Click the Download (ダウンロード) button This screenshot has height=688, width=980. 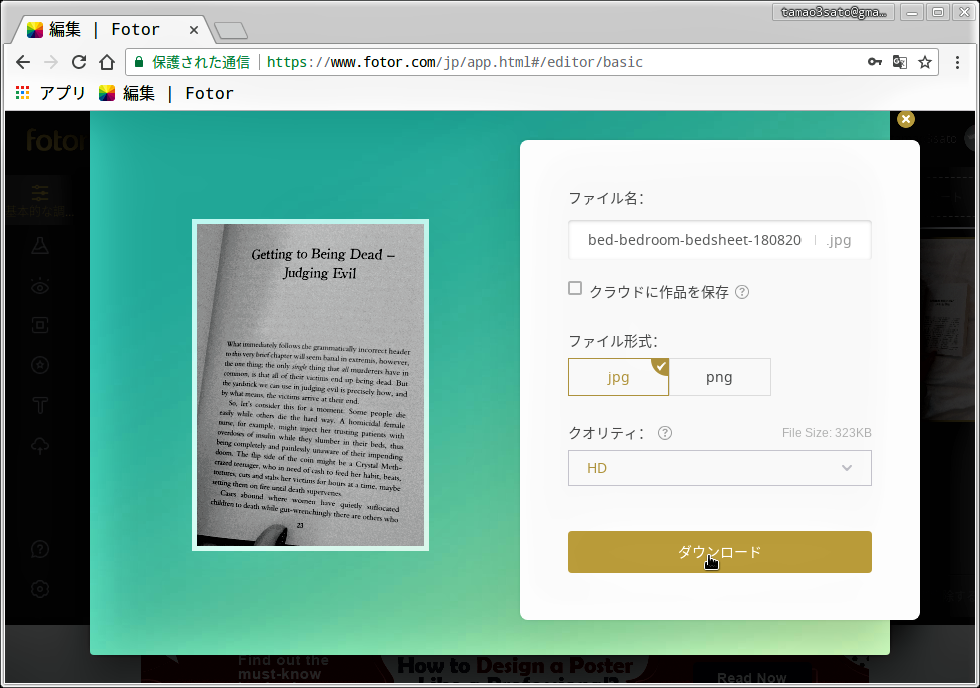point(719,552)
